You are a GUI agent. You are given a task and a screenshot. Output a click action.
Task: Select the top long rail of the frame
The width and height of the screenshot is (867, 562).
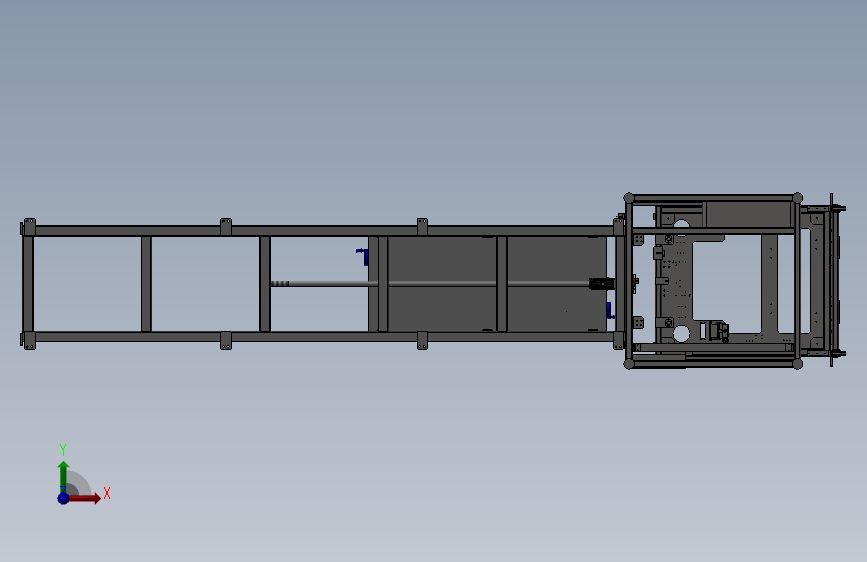323,231
